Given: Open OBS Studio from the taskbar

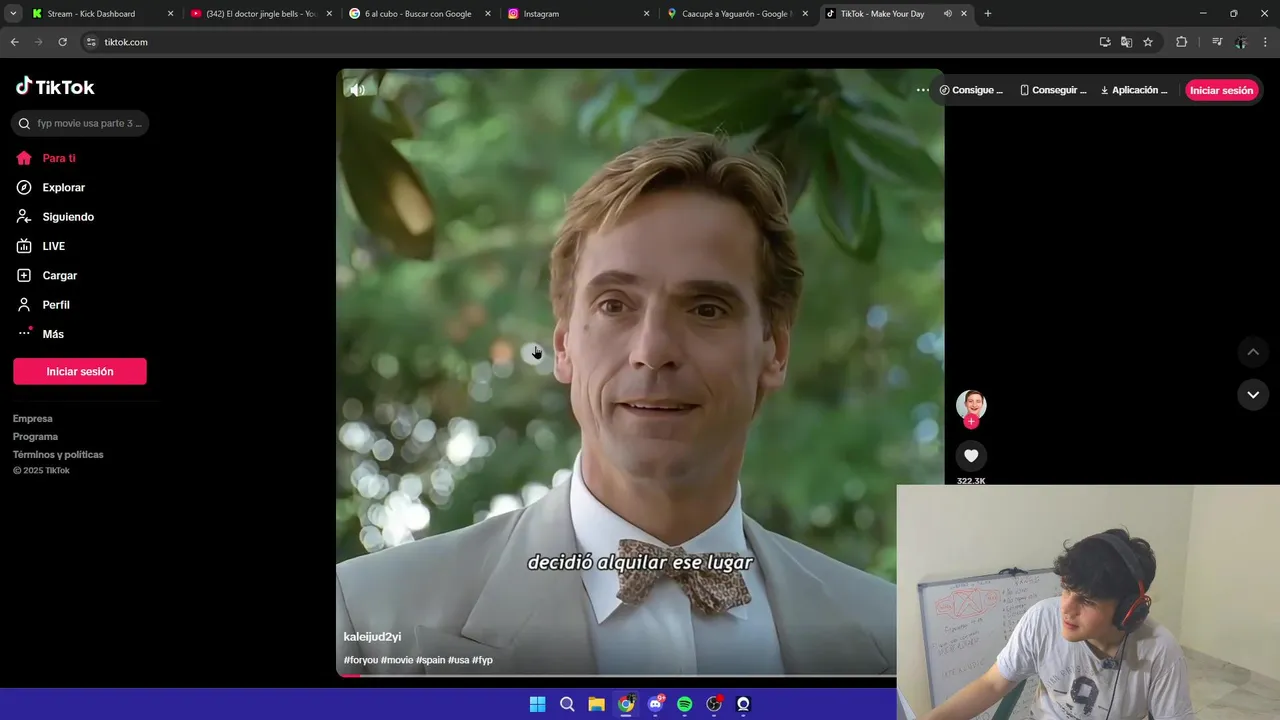Looking at the screenshot, I should (714, 704).
